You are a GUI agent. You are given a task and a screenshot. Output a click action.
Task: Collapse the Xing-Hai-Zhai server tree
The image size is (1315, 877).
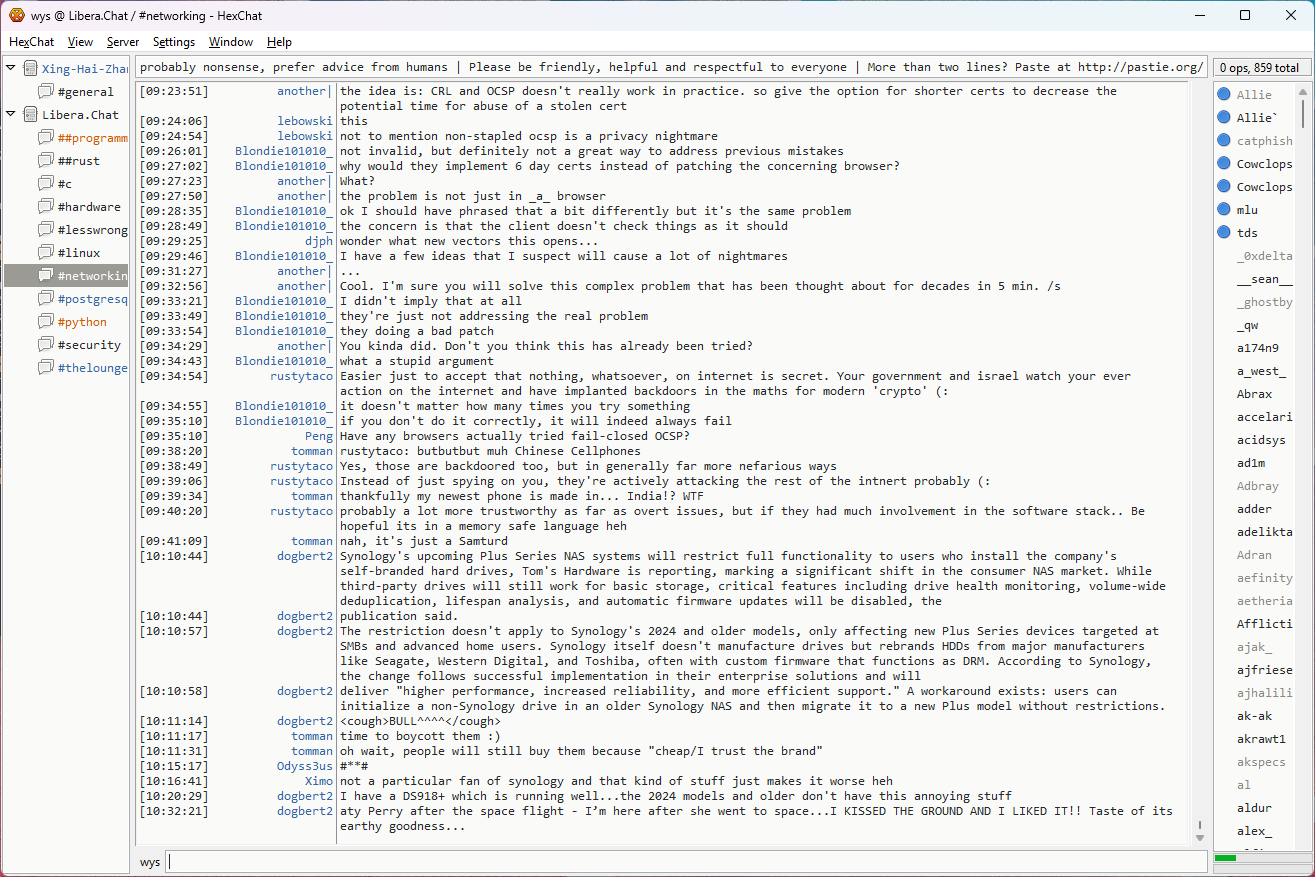[11, 68]
